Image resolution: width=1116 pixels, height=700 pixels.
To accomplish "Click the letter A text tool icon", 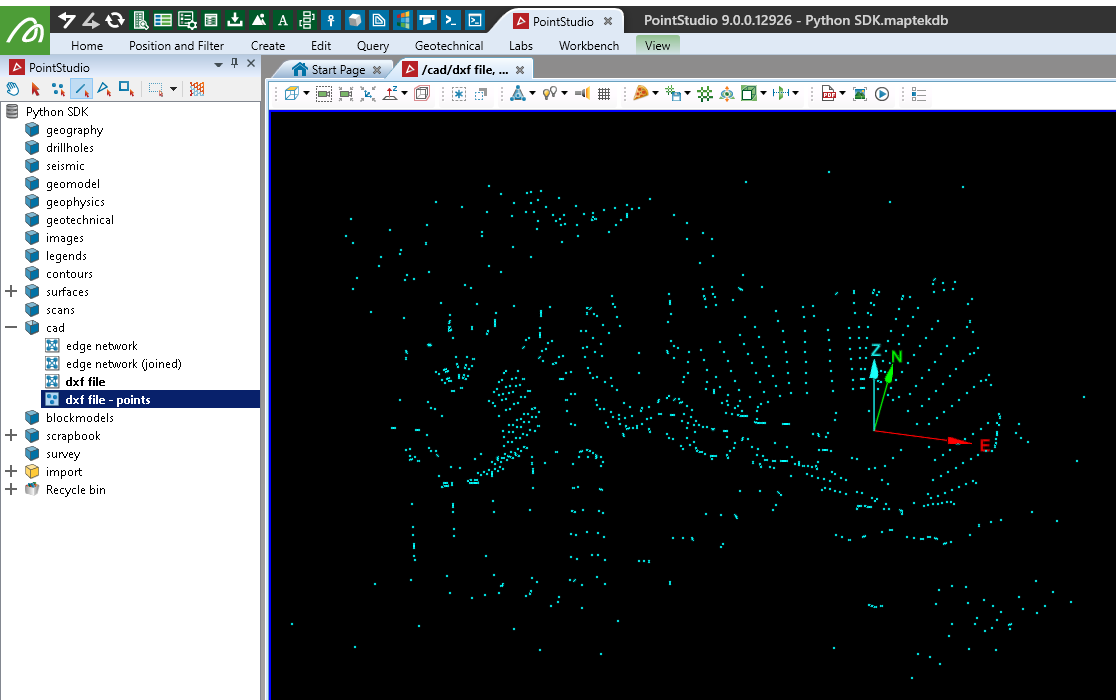I will [283, 20].
